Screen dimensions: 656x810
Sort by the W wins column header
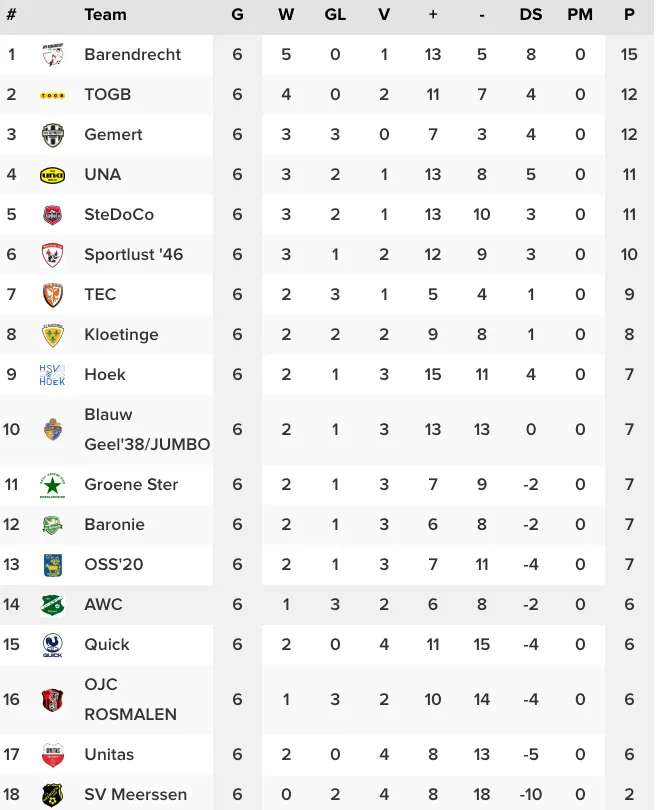[286, 14]
